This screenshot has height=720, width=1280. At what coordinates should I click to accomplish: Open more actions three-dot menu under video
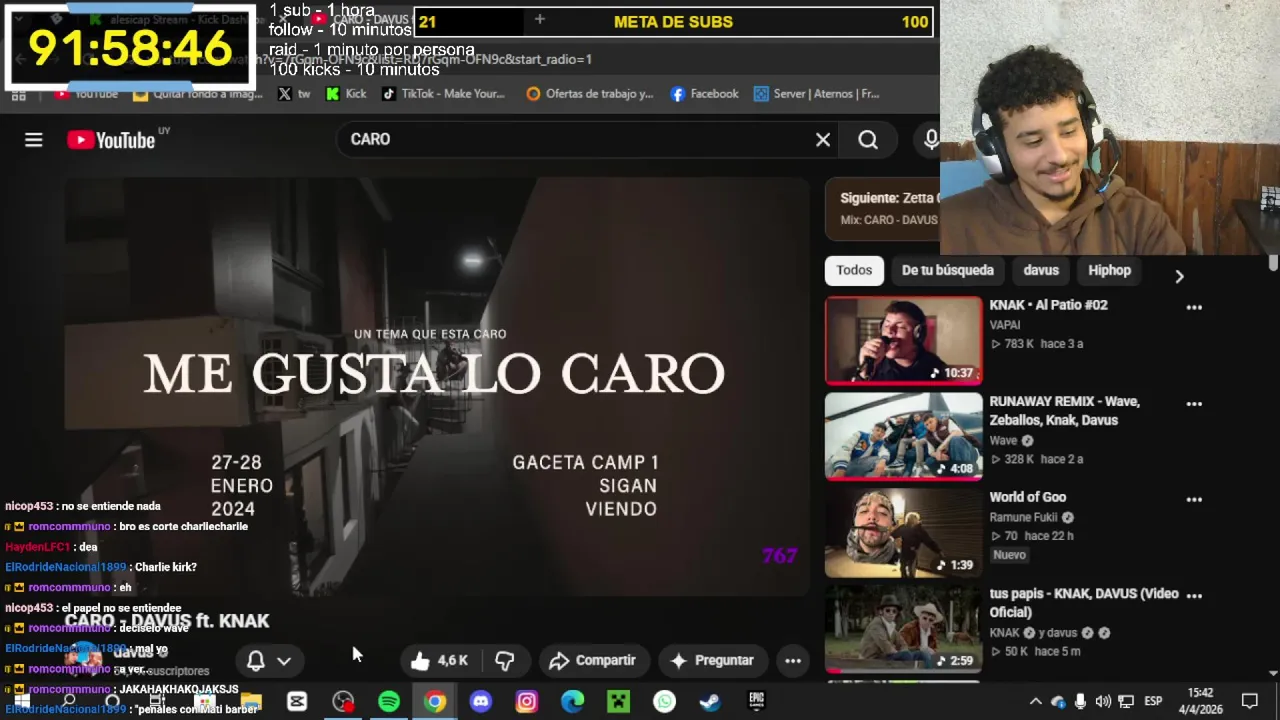(793, 660)
